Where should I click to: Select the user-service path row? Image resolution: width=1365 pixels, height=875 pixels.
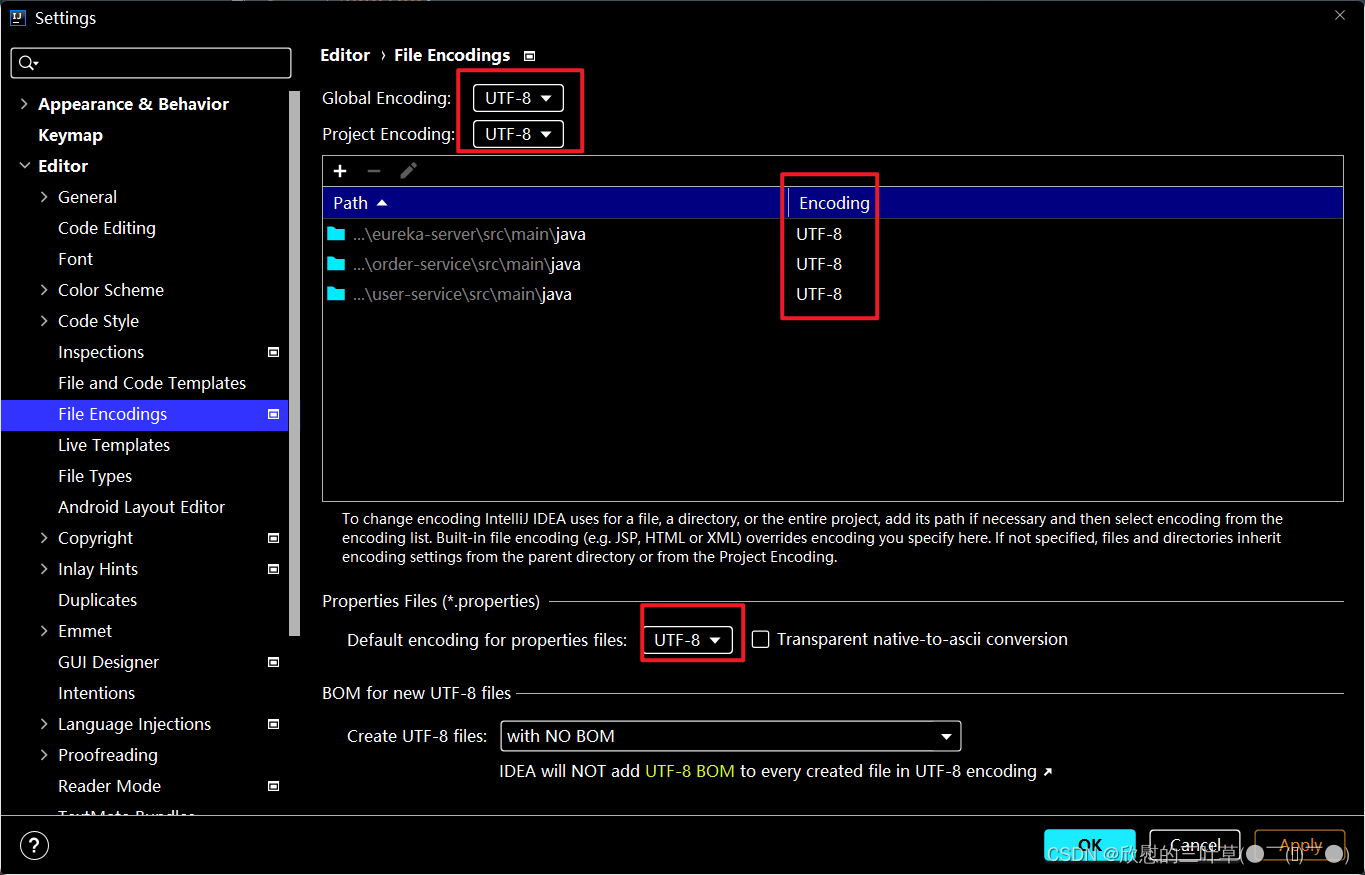832,294
